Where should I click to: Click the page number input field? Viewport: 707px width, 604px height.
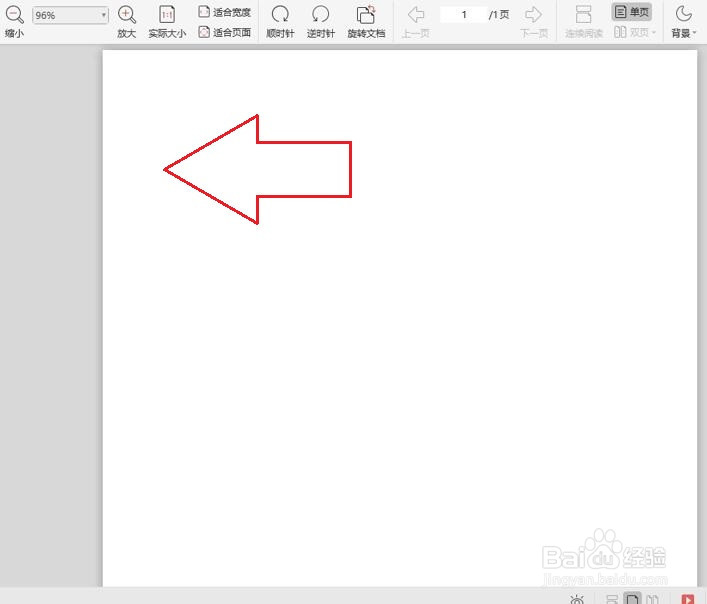[464, 15]
